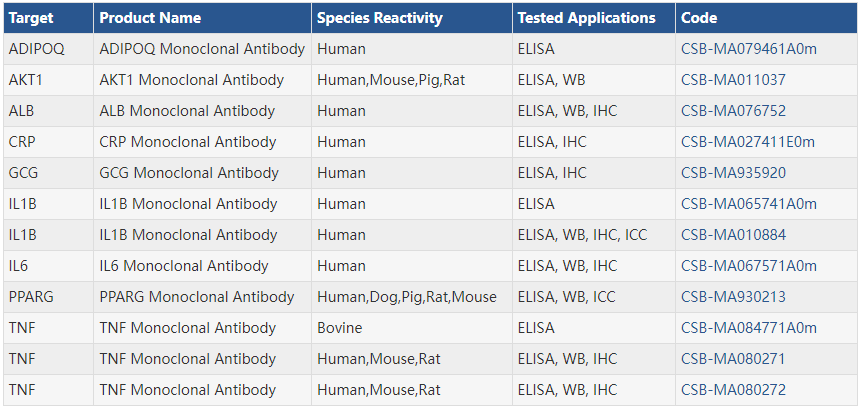This screenshot has height=411, width=862.
Task: Click the Product Name column header
Action: pos(150,18)
